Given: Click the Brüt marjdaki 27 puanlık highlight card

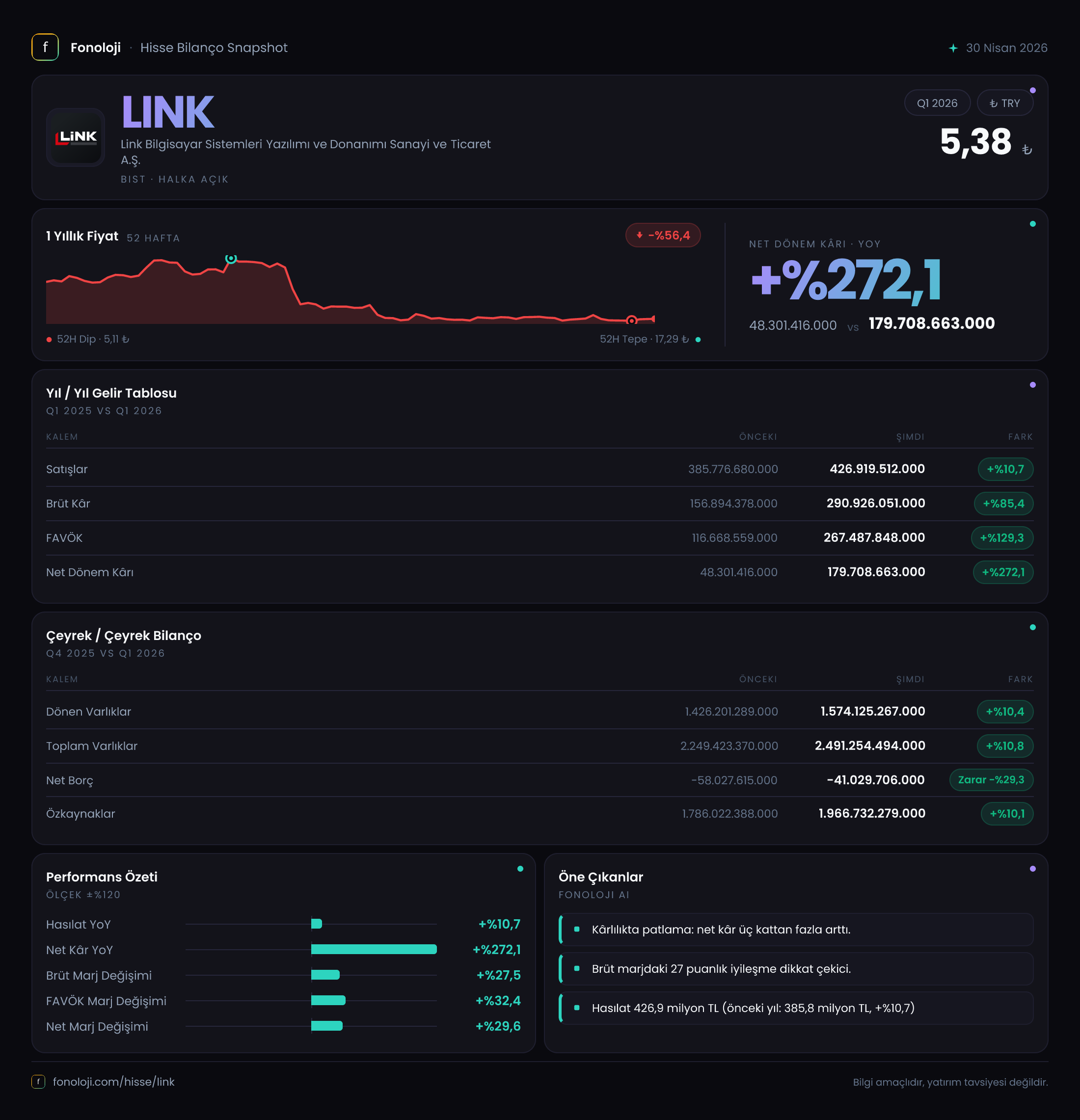Looking at the screenshot, I should click(x=796, y=968).
